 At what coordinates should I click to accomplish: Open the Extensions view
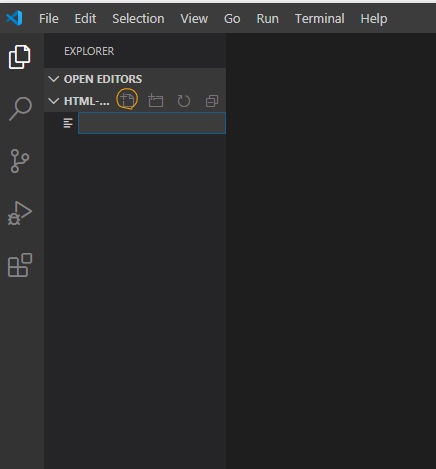20,265
